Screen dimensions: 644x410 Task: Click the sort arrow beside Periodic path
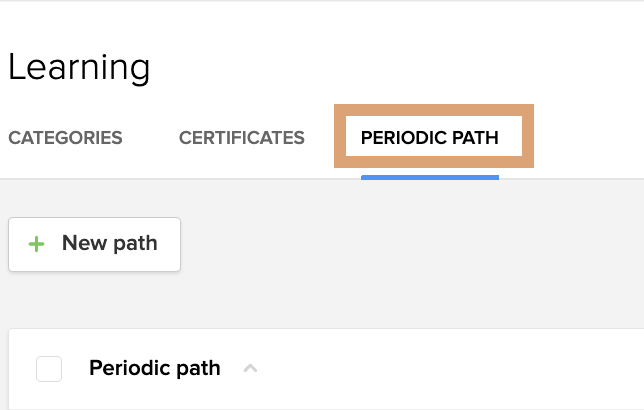pyautogui.click(x=251, y=369)
